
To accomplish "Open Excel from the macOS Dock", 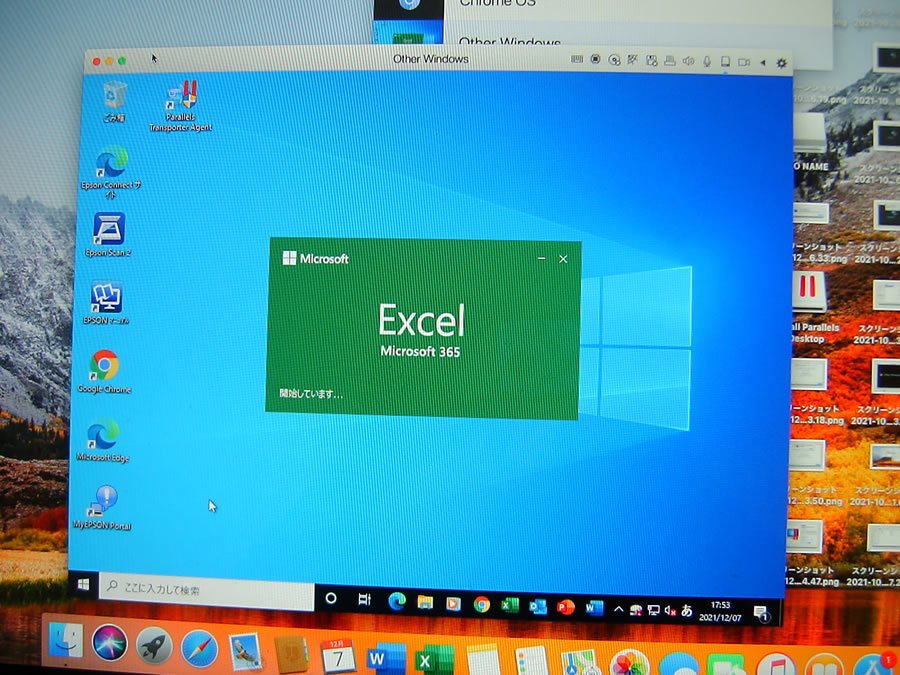I will tap(435, 661).
